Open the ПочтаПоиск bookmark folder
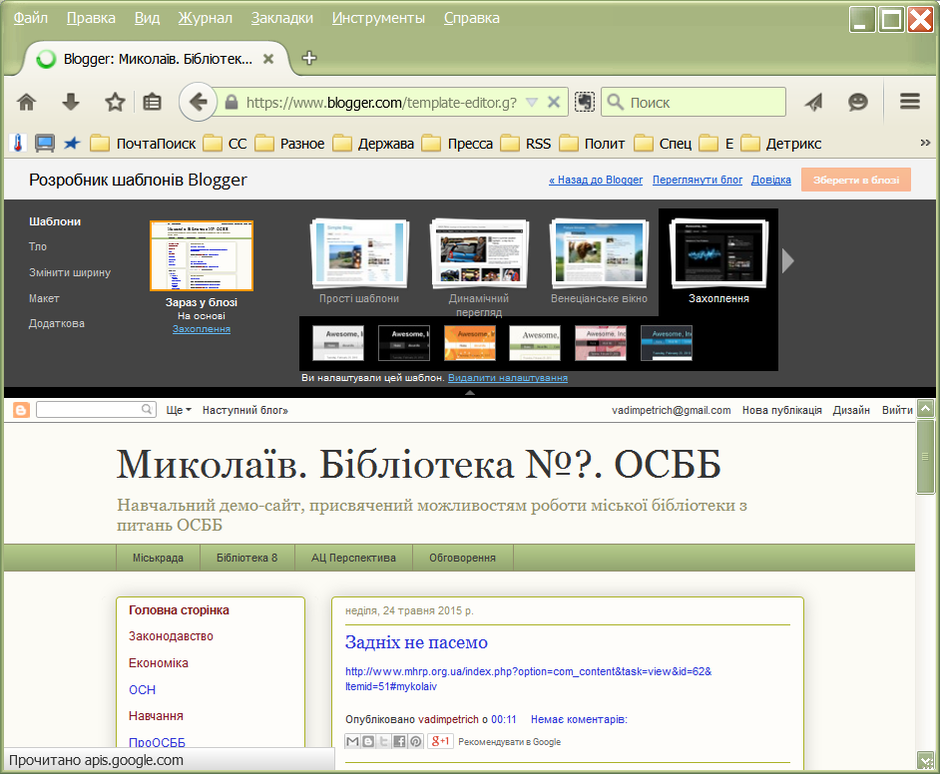The height and width of the screenshot is (774, 940). tap(143, 144)
